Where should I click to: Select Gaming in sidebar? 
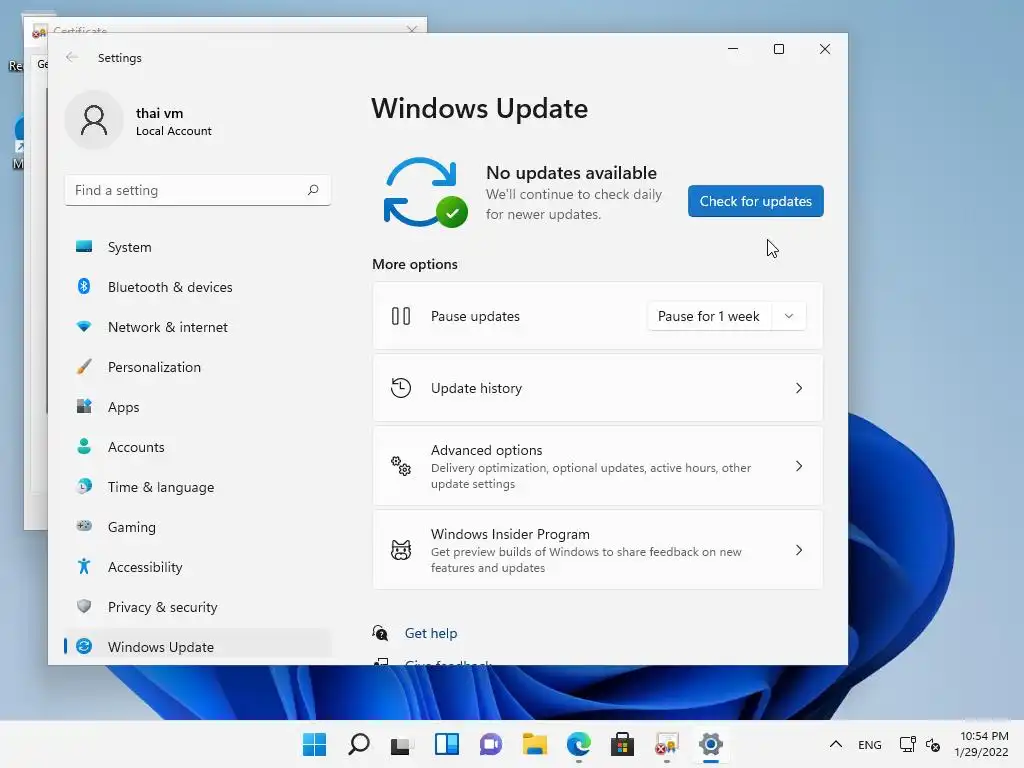click(x=197, y=527)
